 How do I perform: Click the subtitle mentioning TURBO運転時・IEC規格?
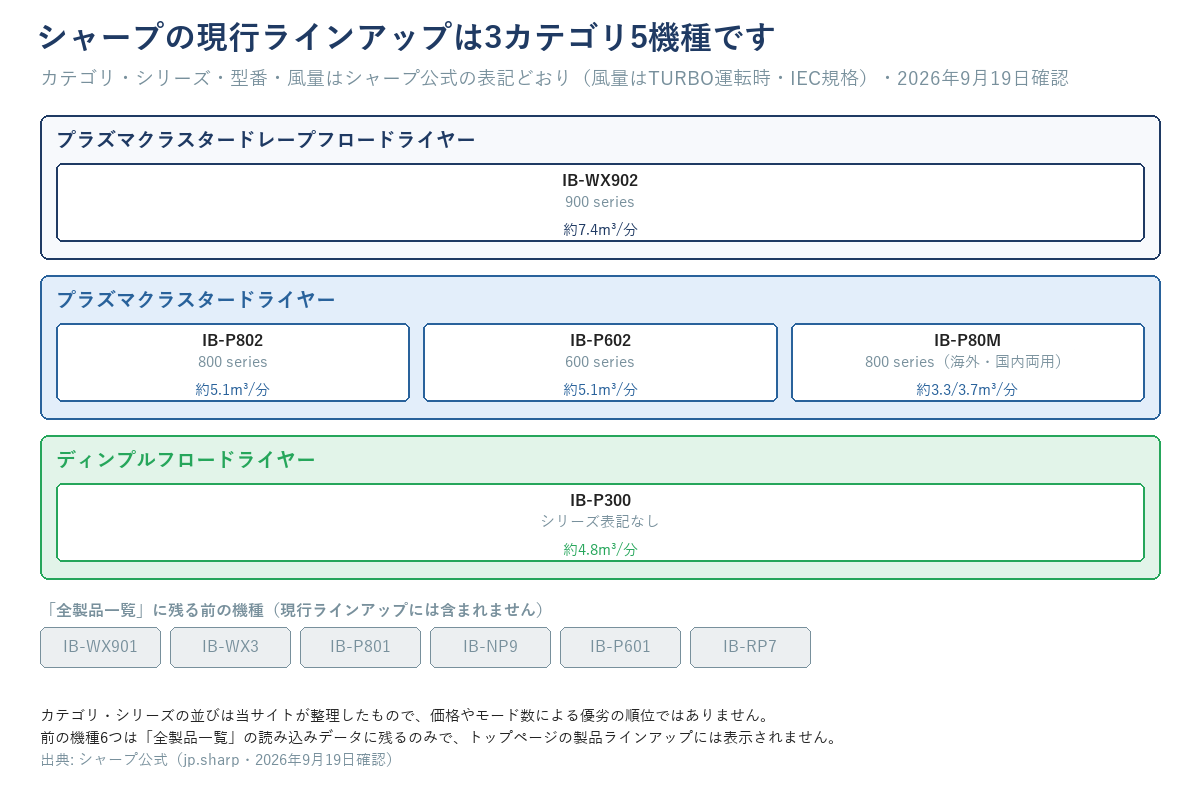555,78
